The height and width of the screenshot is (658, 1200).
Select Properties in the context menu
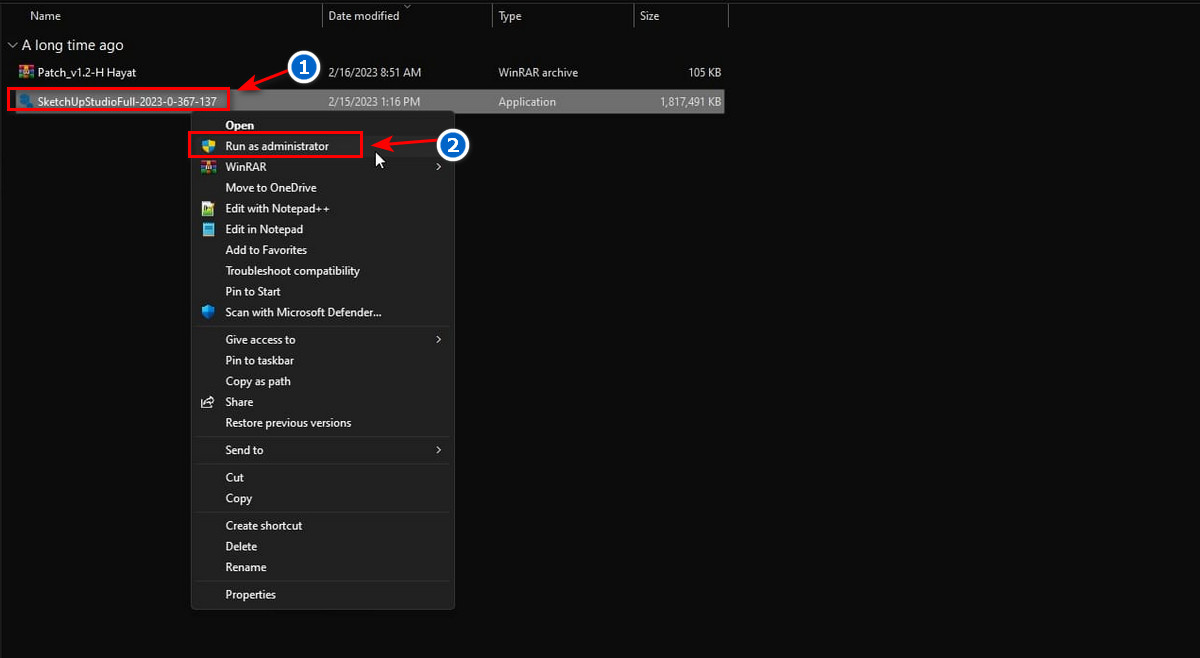tap(250, 594)
